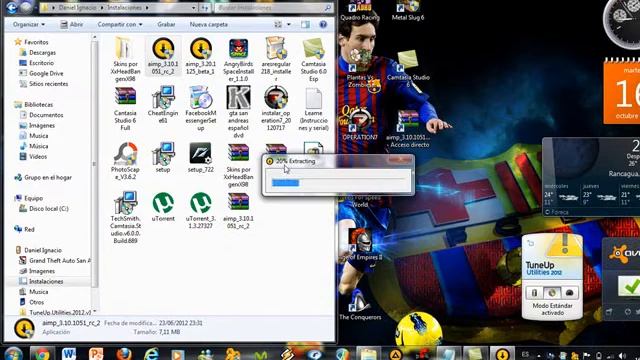
Task: Click the extraction progress bar
Action: (338, 182)
